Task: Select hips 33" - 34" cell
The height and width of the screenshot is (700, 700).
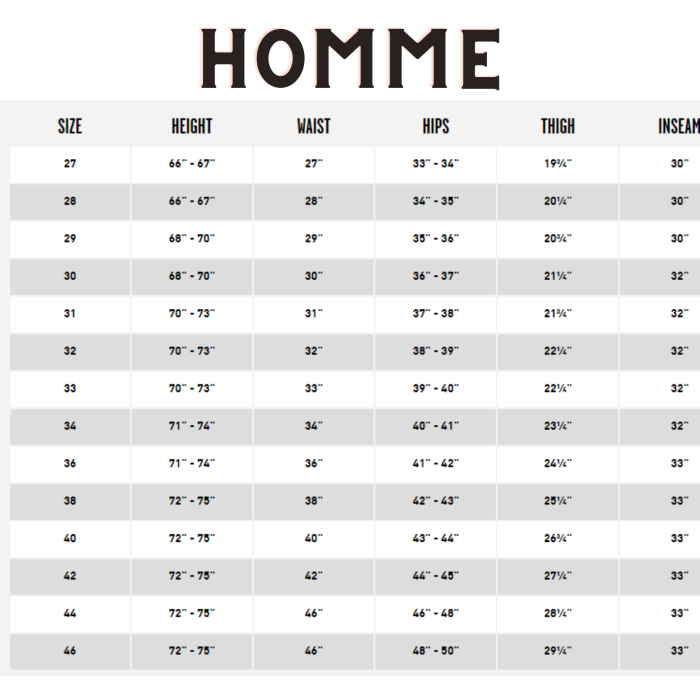Action: 436,165
